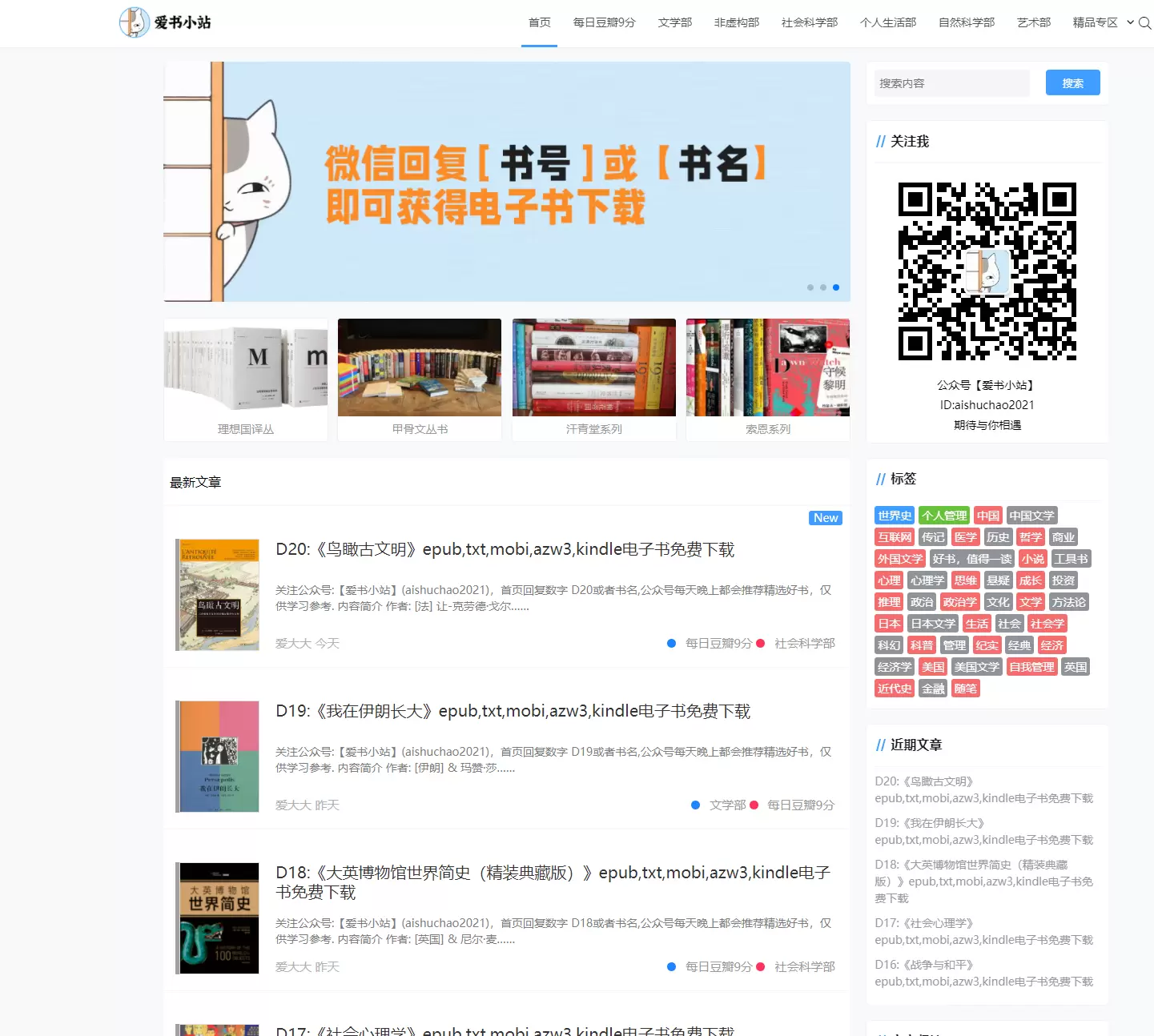Select the 好书，值得一读 tag
The image size is (1154, 1036).
click(972, 559)
